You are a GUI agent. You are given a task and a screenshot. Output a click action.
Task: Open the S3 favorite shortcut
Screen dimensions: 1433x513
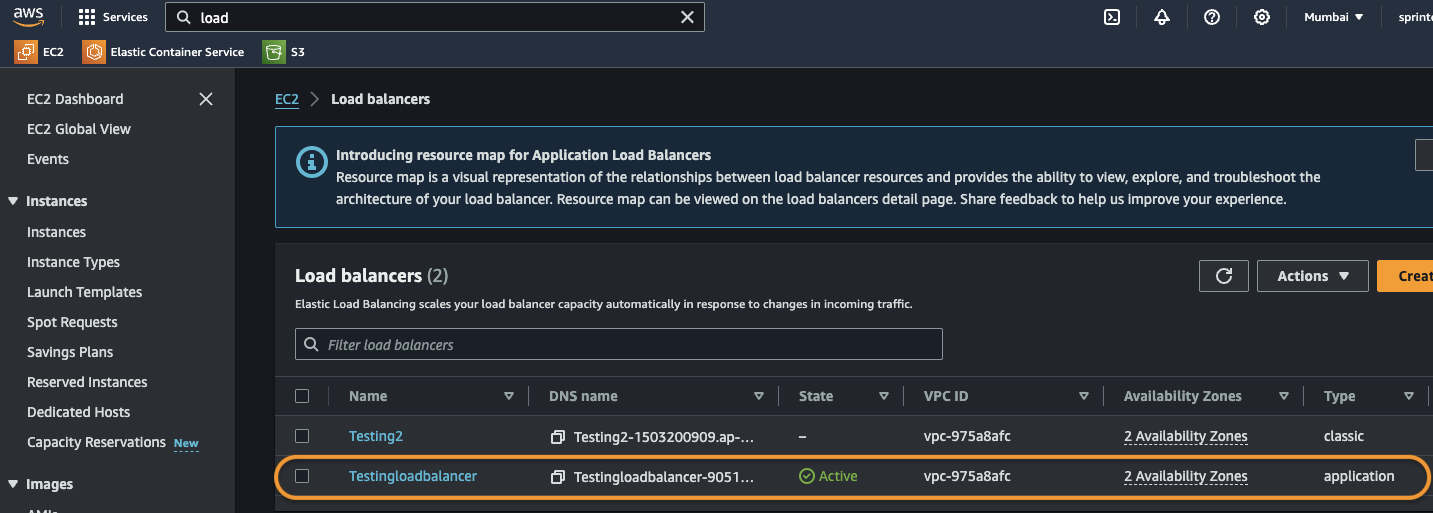pos(284,51)
